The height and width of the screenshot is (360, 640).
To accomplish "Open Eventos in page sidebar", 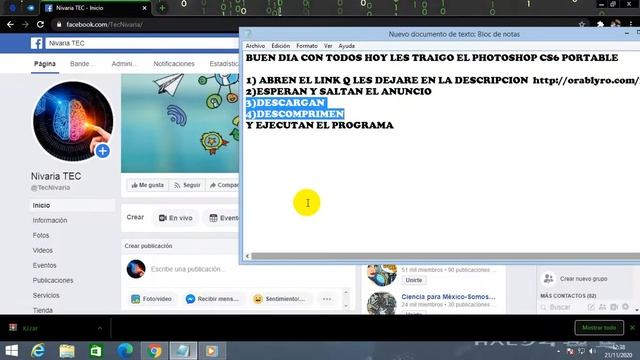I will tap(44, 266).
